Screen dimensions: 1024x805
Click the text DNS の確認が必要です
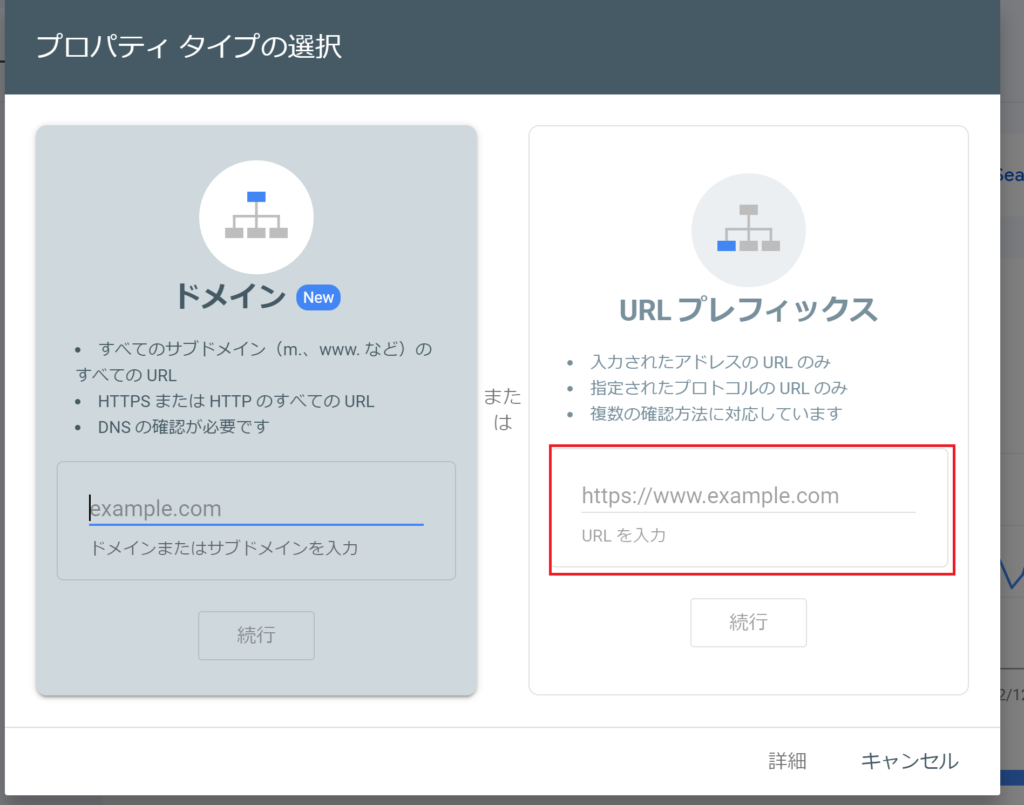pyautogui.click(x=184, y=427)
